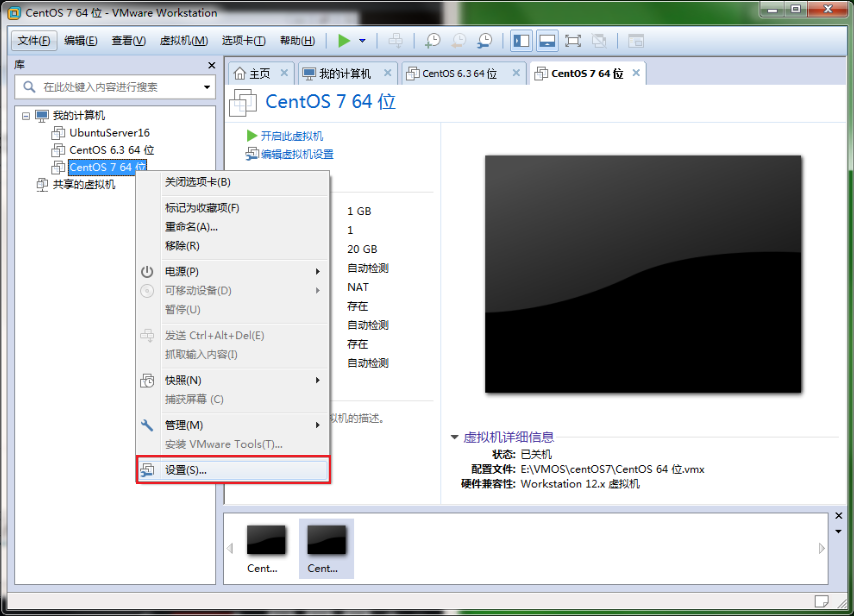
Task: Click the take snapshot toolbar icon
Action: (432, 41)
